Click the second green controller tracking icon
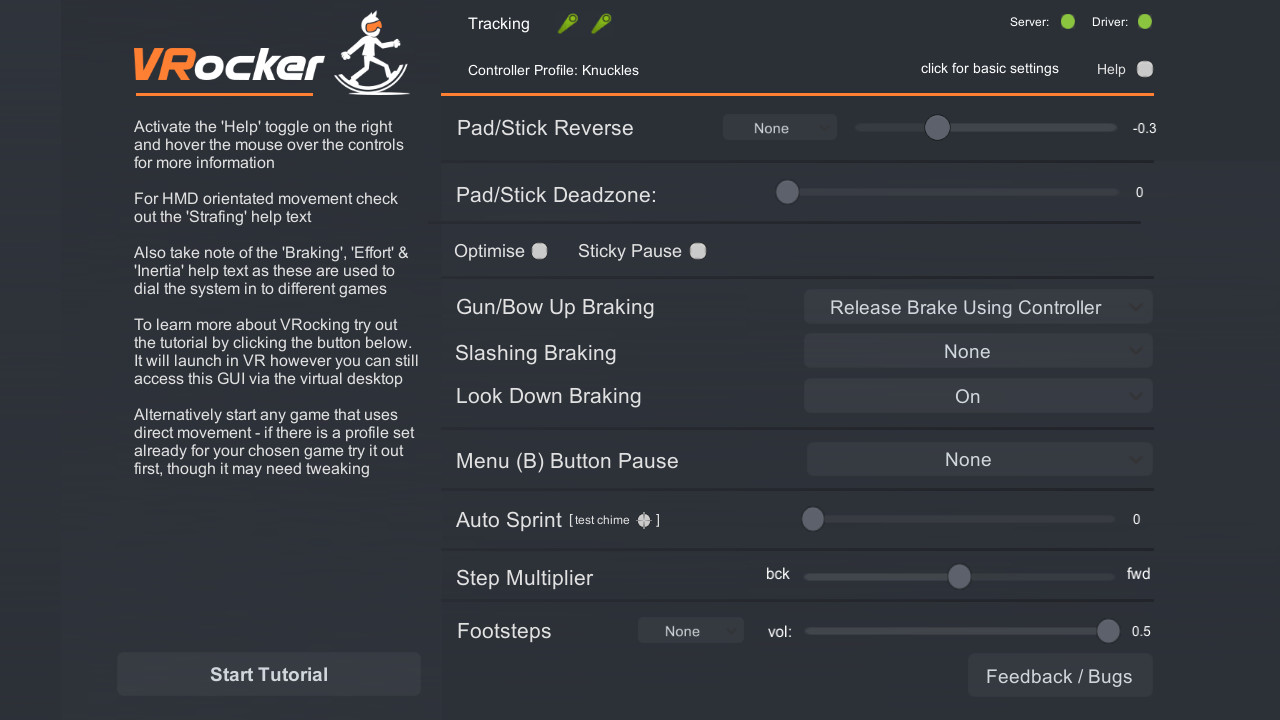Viewport: 1280px width, 720px height. [x=600, y=23]
